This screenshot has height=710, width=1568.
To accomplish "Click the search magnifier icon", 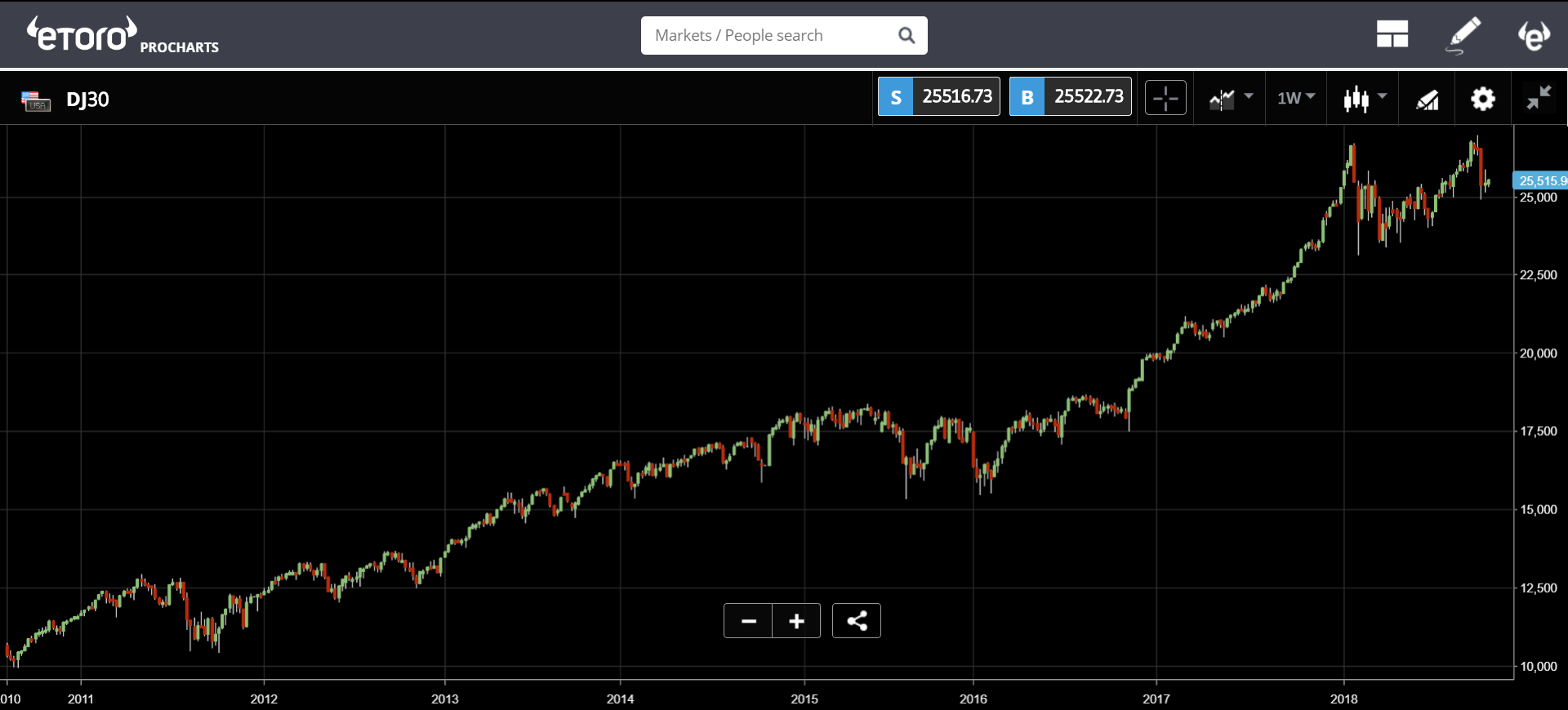I will (906, 35).
